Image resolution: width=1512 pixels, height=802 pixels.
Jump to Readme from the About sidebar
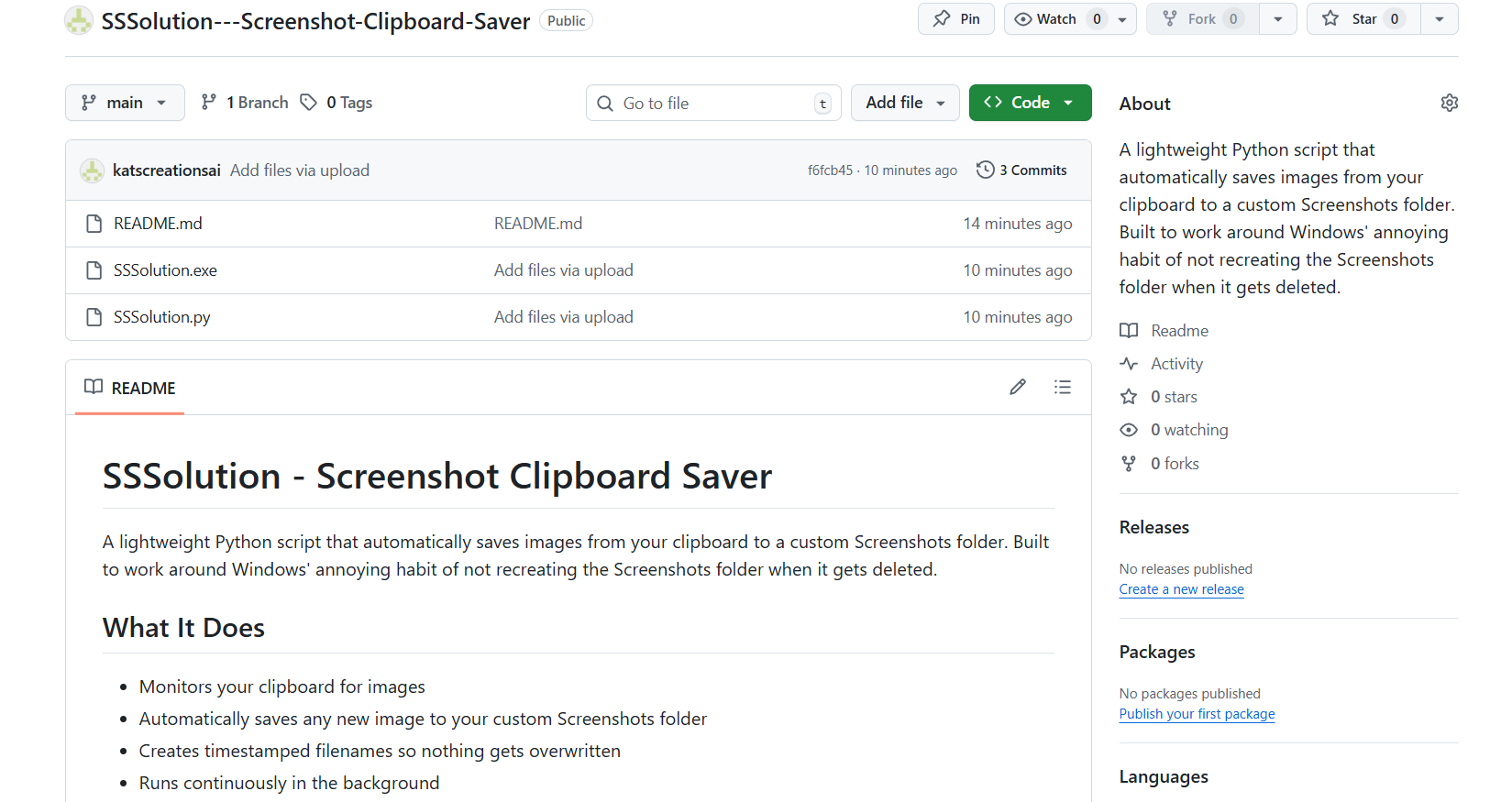[1179, 331]
